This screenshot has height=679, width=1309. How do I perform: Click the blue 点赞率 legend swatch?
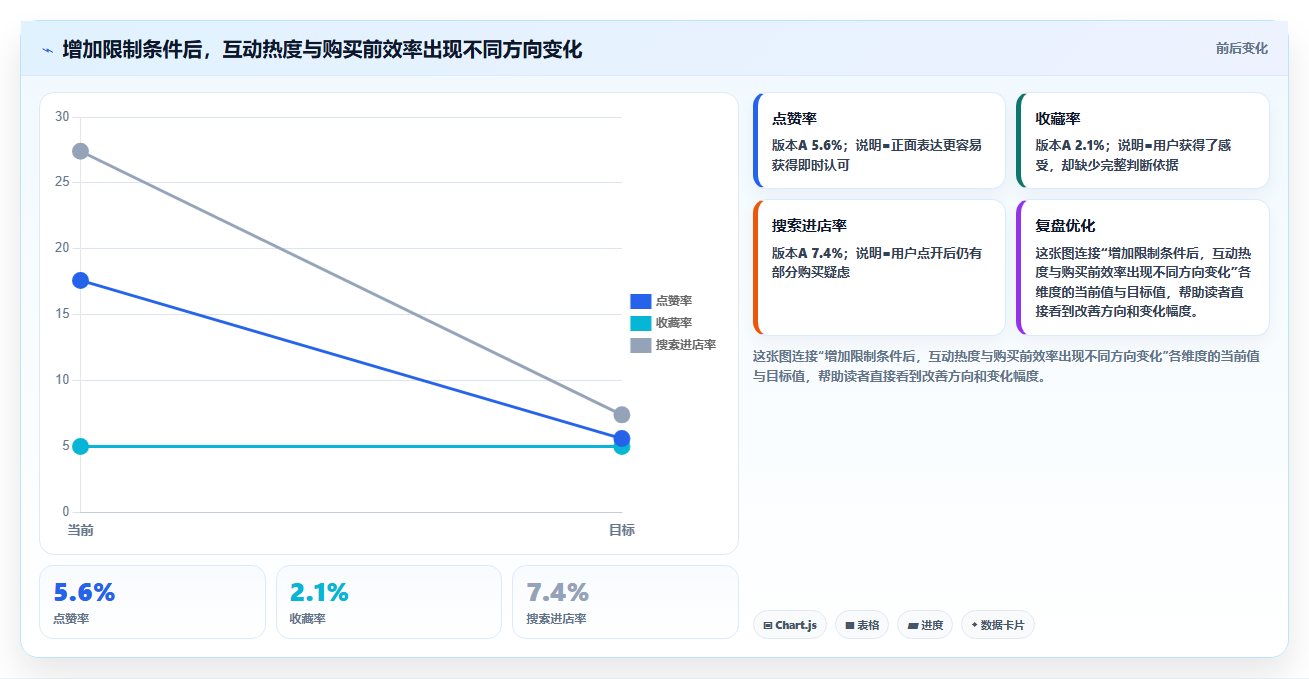click(640, 301)
